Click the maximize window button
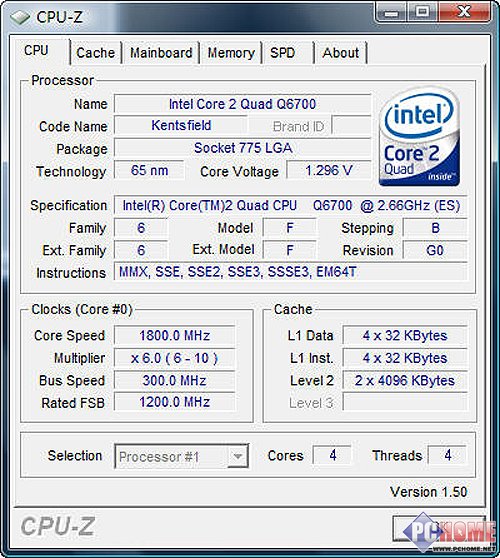 point(423,12)
